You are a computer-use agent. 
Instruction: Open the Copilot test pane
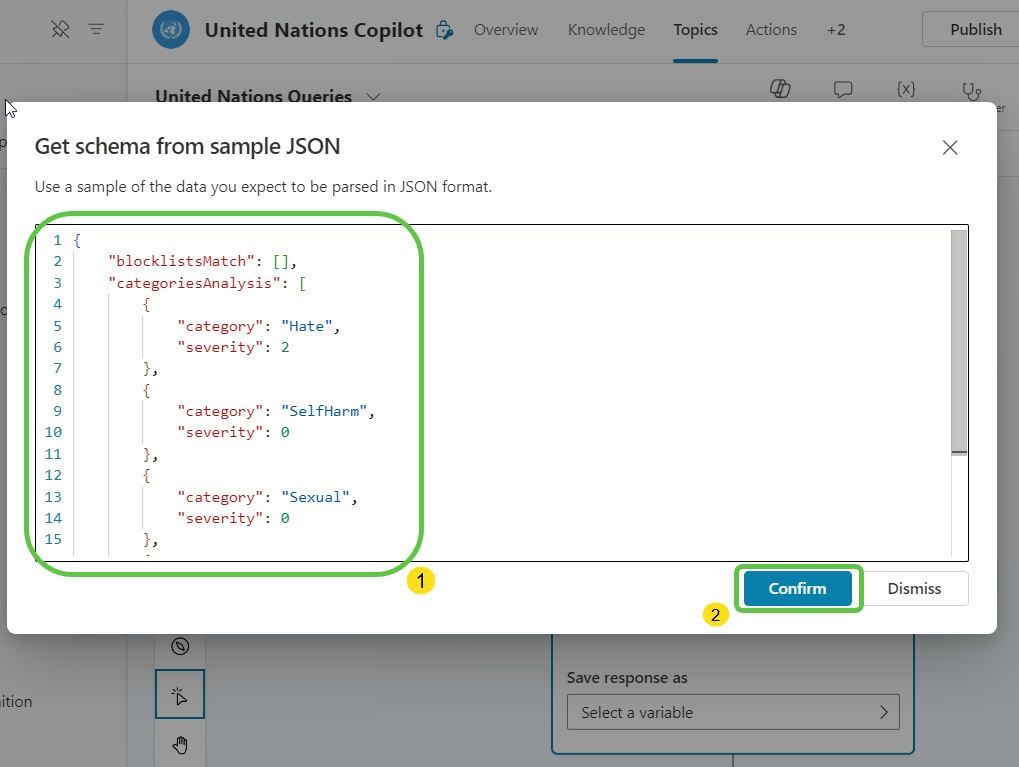click(780, 89)
